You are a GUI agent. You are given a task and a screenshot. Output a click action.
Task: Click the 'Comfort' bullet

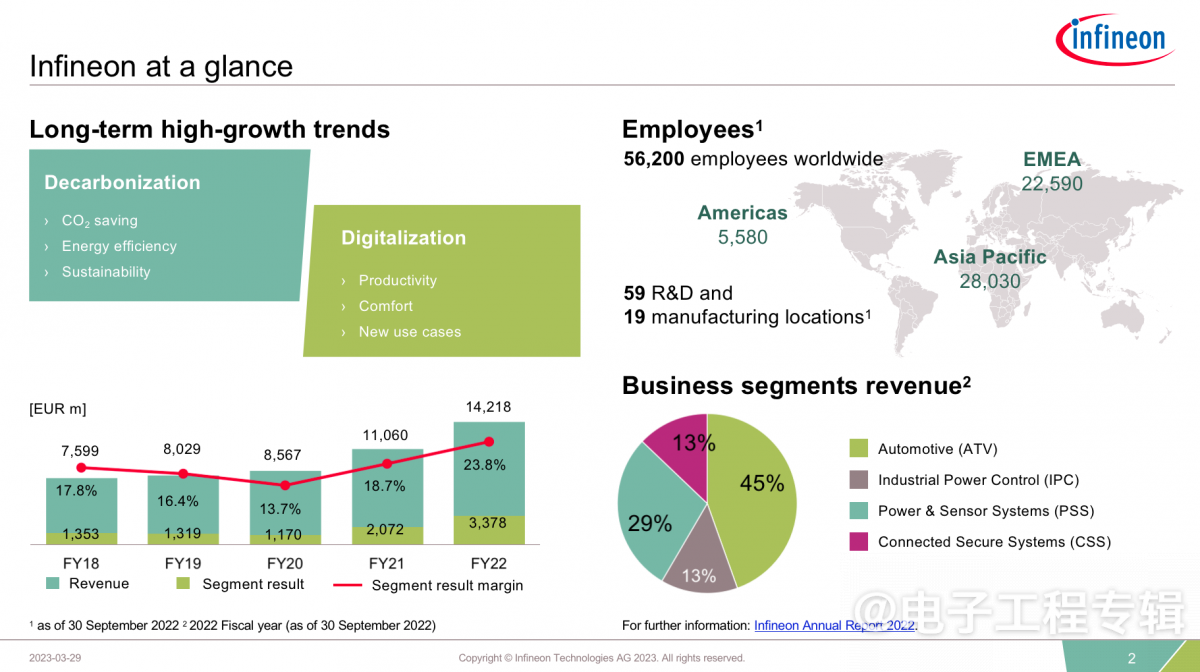coord(385,306)
